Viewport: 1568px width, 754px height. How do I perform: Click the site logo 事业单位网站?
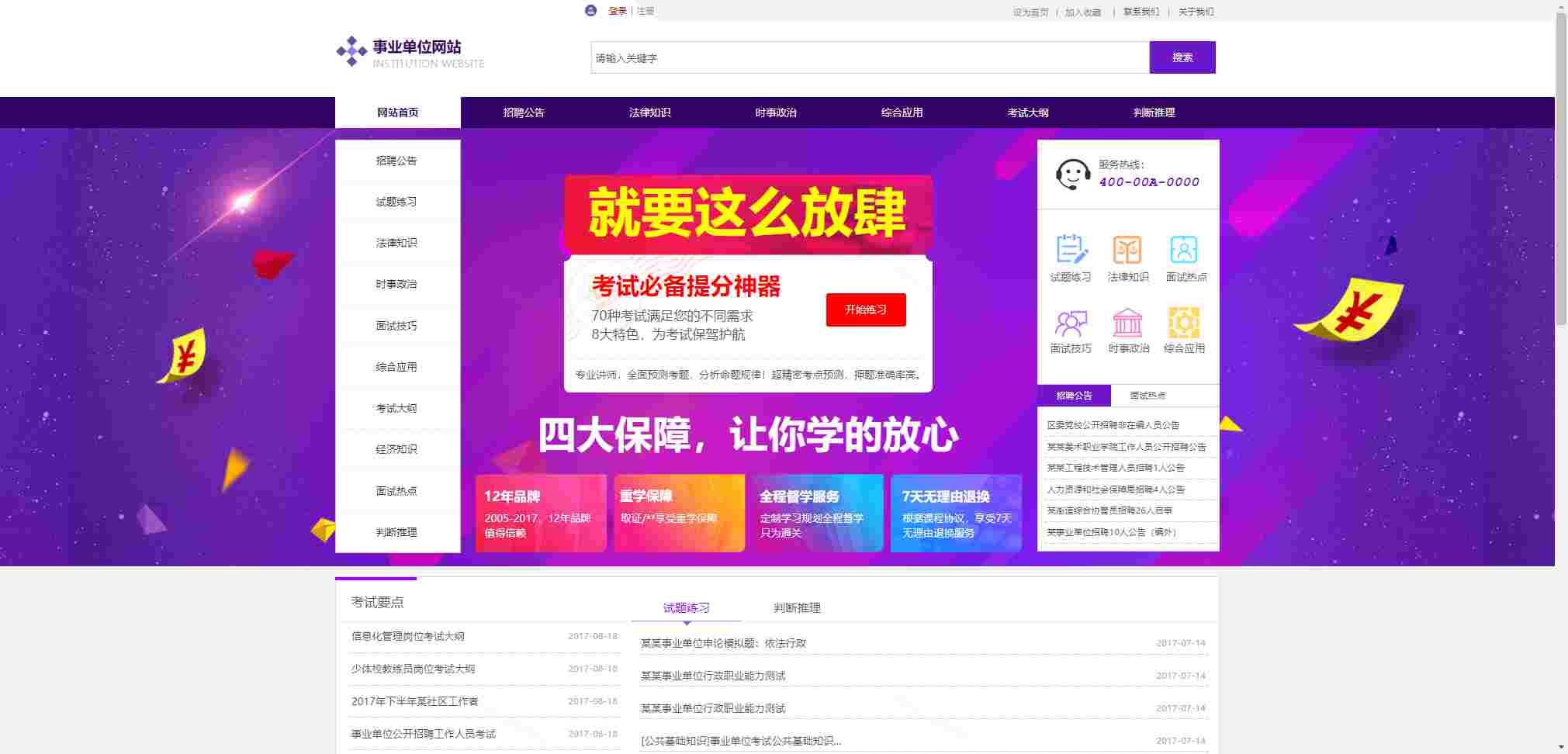click(410, 53)
